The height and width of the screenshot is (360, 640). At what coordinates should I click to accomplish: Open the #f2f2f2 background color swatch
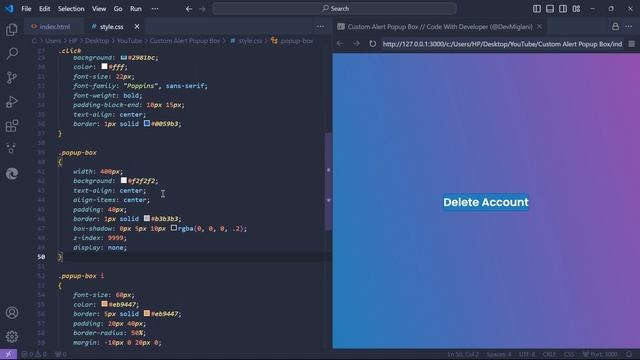tap(124, 180)
